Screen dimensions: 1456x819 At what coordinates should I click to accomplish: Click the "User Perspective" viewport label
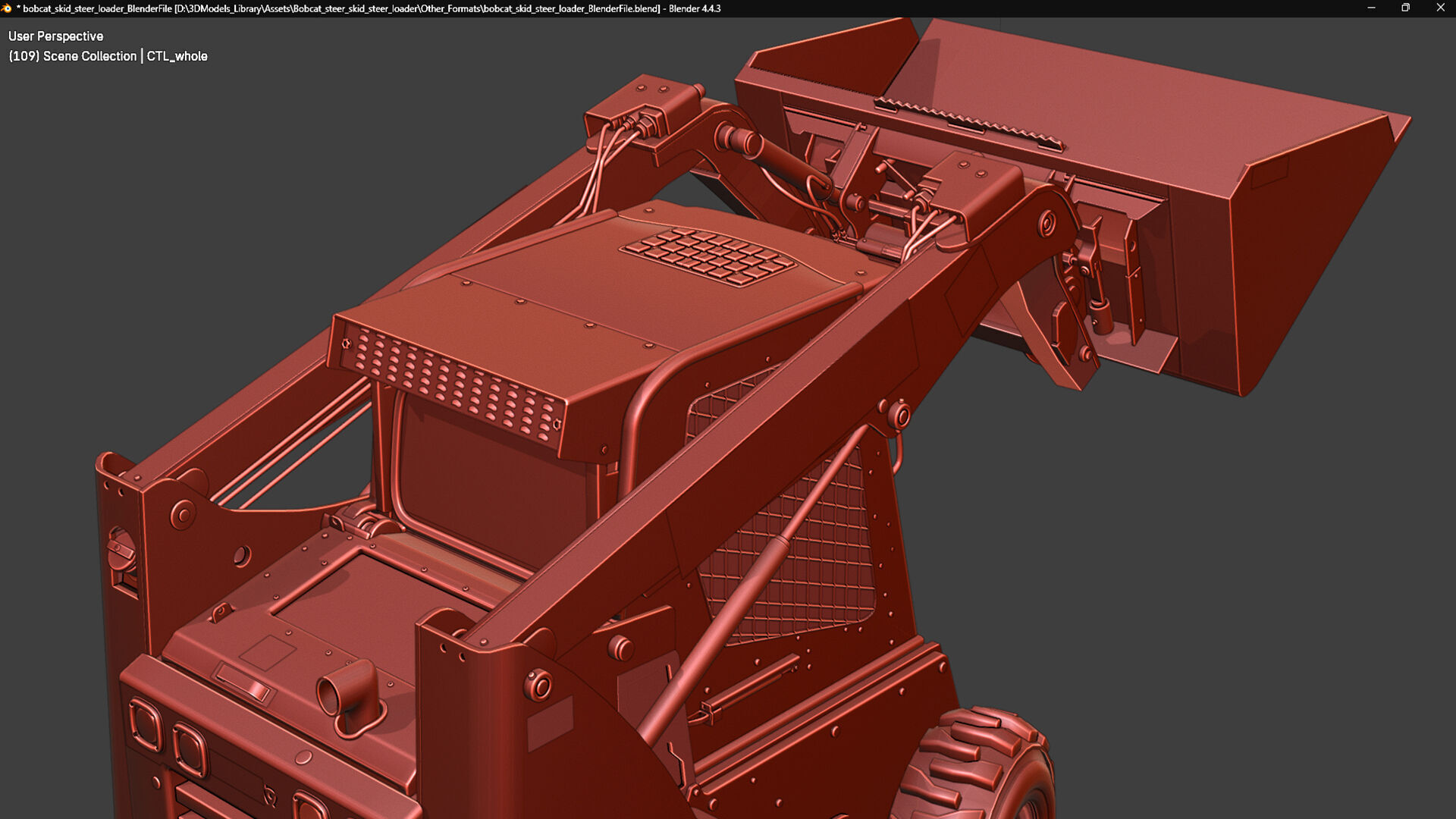point(55,36)
